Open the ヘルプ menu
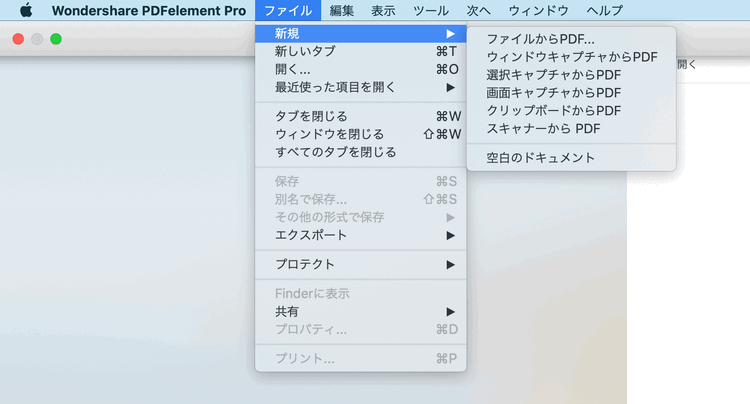Viewport: 750px width, 404px height. [605, 11]
